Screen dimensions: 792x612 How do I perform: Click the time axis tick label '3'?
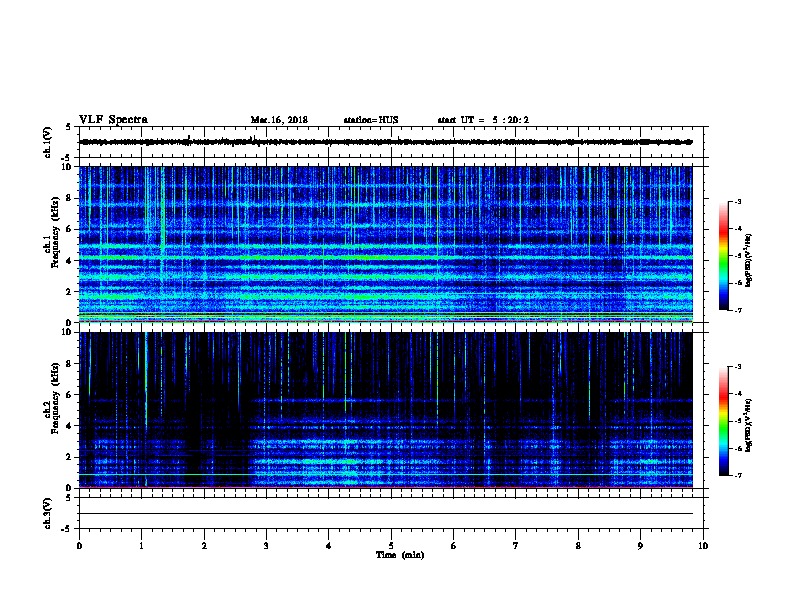coord(266,546)
